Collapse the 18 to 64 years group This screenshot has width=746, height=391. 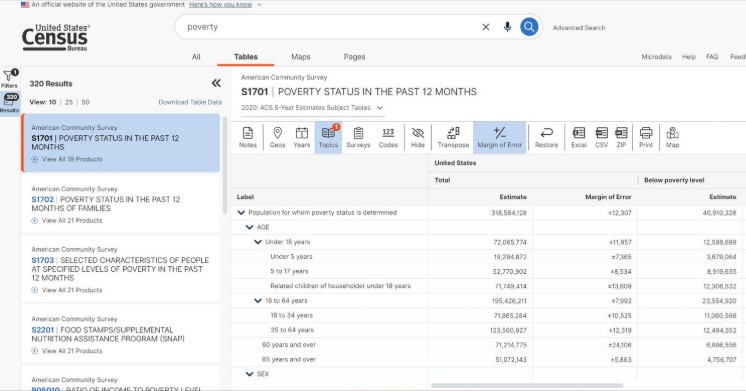(258, 301)
